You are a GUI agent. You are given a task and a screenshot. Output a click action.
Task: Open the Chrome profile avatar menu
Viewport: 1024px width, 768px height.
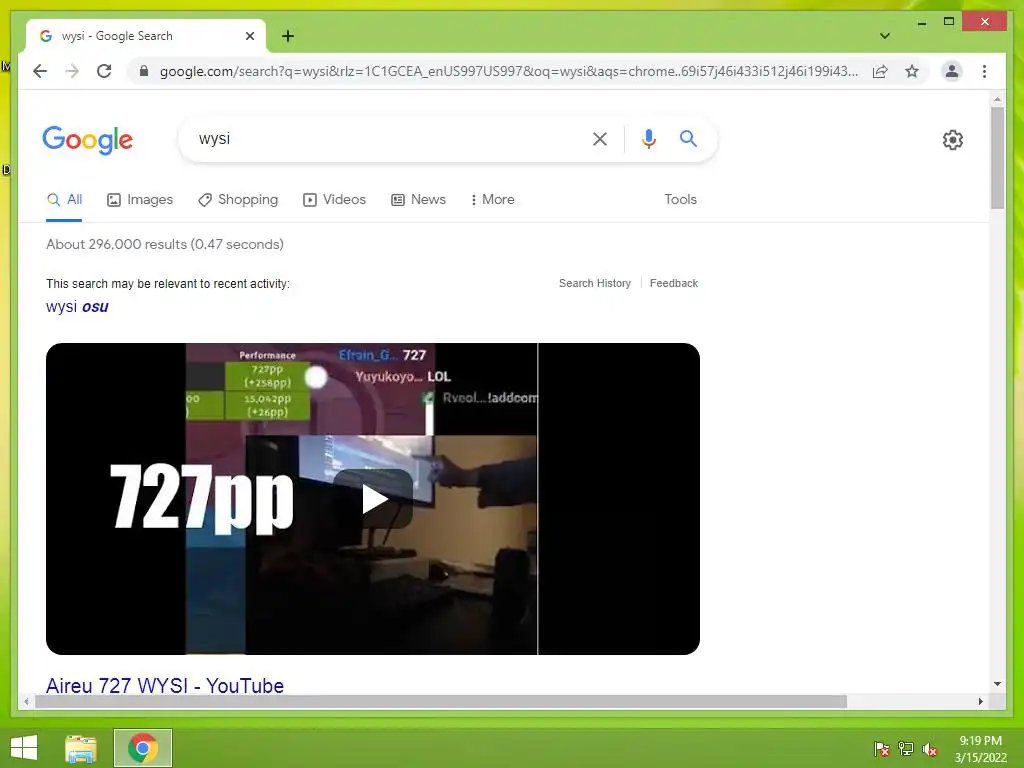coord(952,71)
